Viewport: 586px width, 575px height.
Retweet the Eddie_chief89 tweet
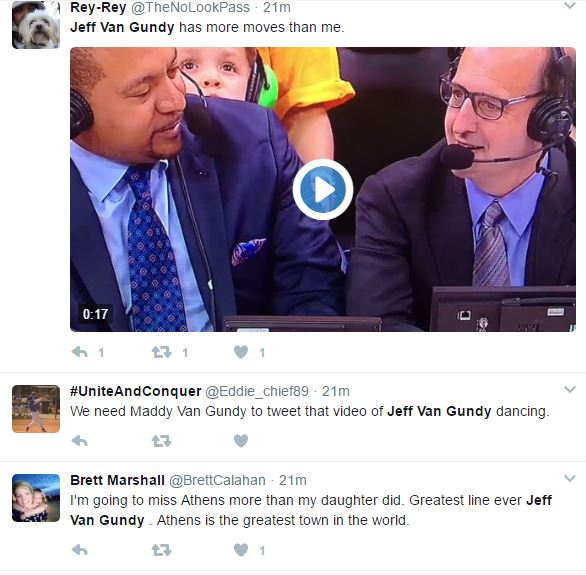(x=161, y=441)
